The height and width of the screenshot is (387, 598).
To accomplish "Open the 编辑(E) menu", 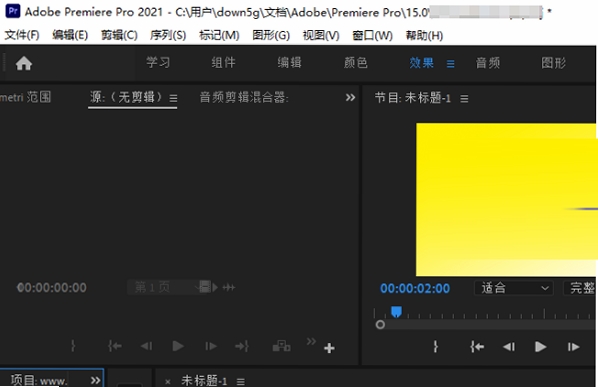I will coord(70,35).
